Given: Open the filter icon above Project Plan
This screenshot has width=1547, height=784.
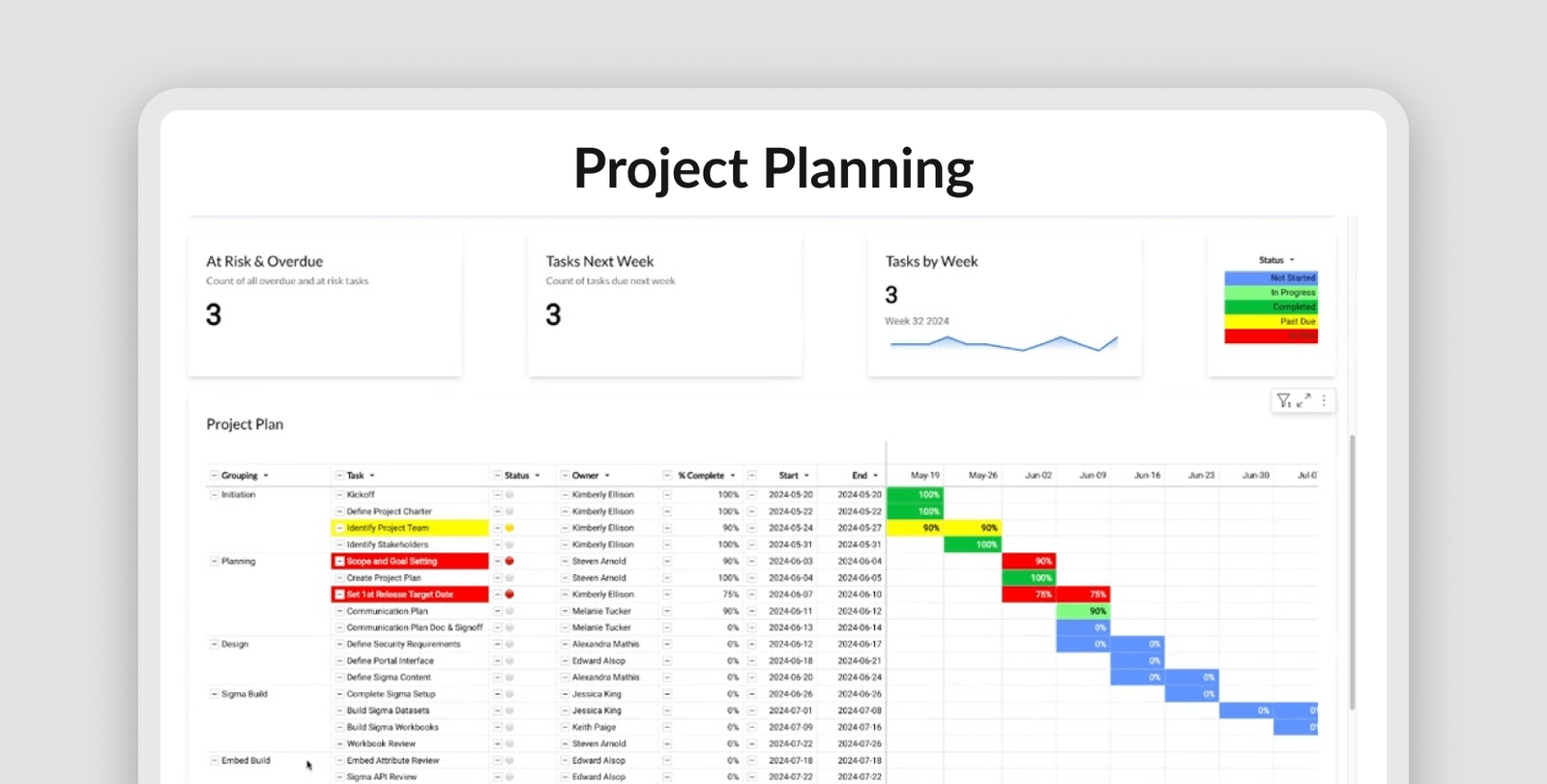Looking at the screenshot, I should (x=1284, y=400).
